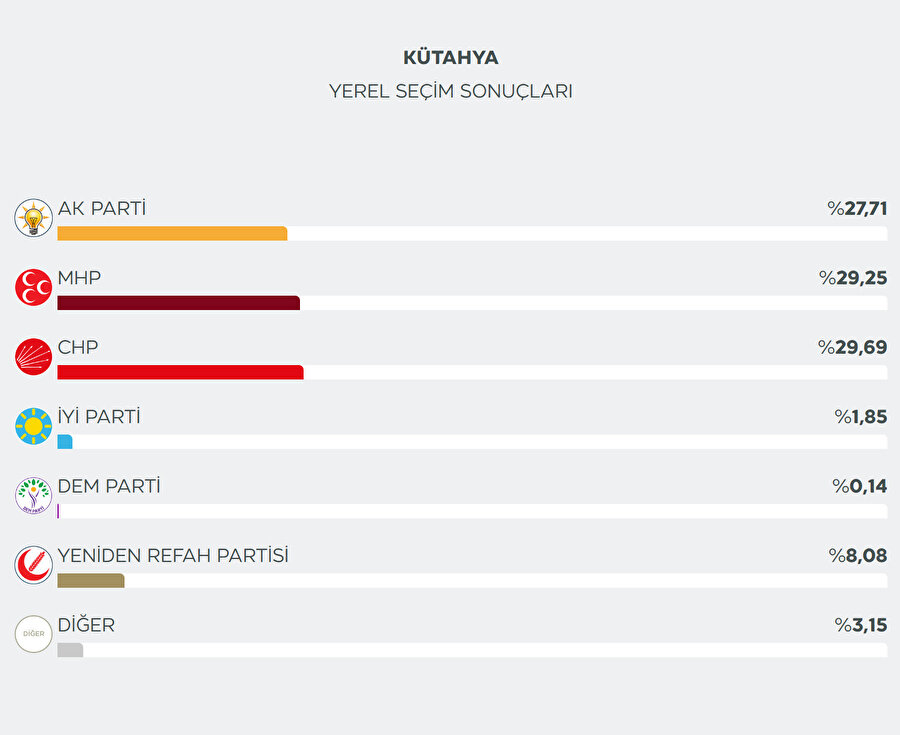
Task: Click the Yeniden Refah crescent logo
Action: tap(33, 565)
